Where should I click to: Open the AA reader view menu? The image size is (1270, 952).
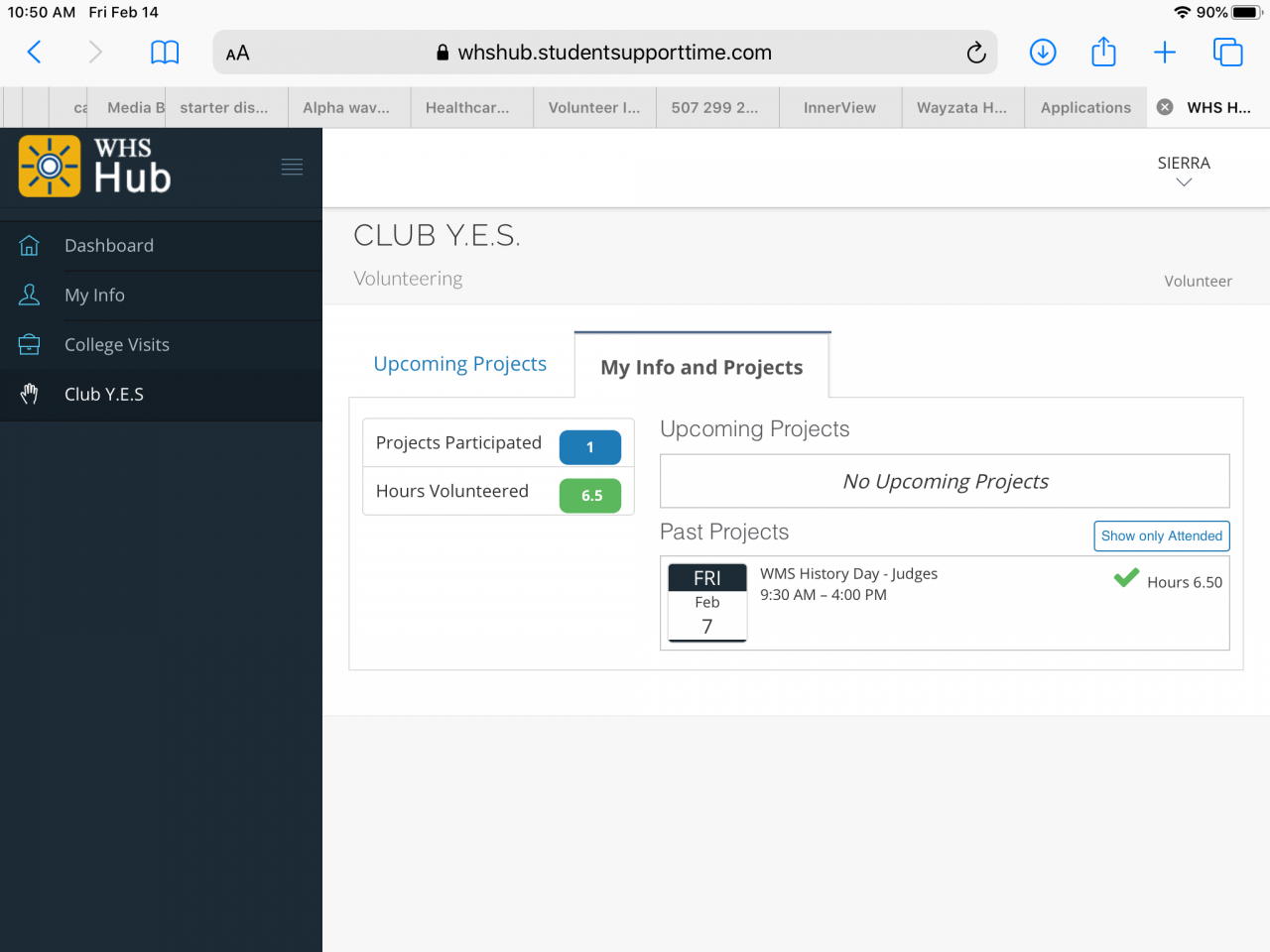pos(238,54)
